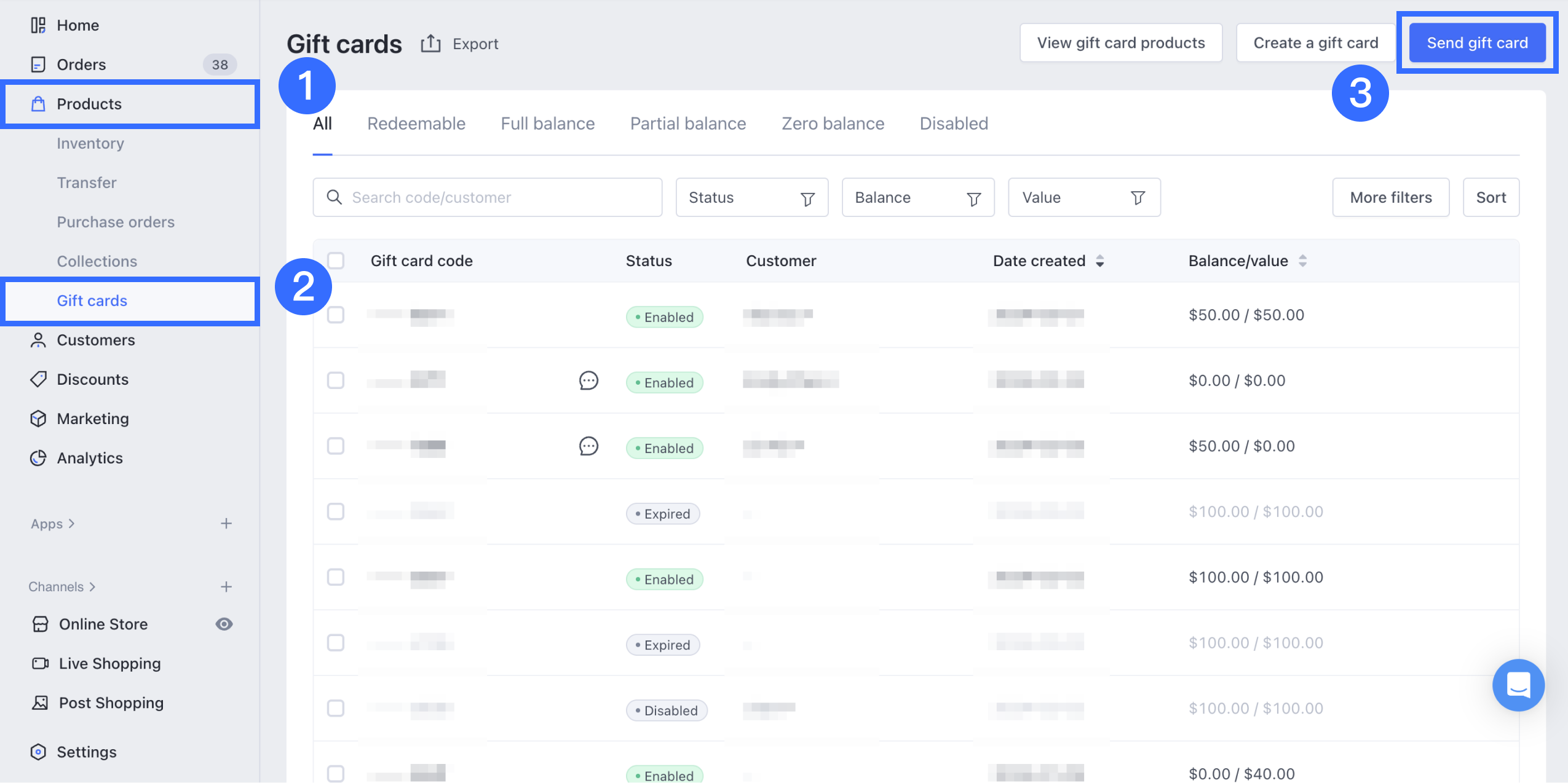Viewport: 1568px width, 783px height.
Task: Switch to the Redeemable tab
Action: pos(416,124)
